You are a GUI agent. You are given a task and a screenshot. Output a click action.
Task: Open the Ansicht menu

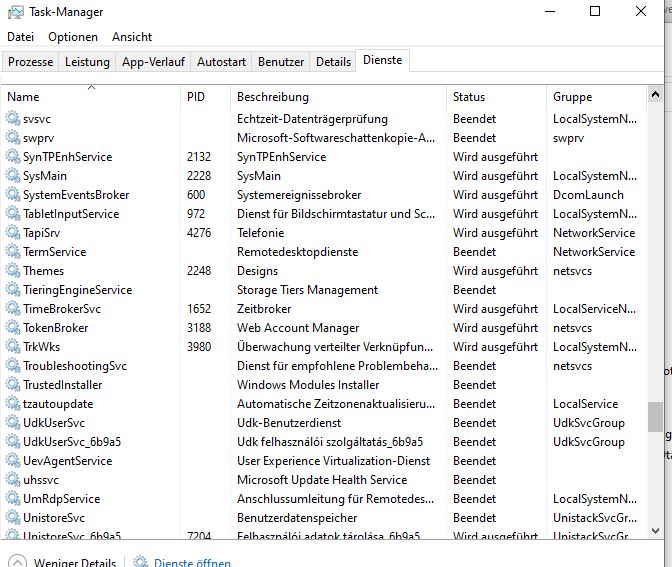[x=132, y=37]
